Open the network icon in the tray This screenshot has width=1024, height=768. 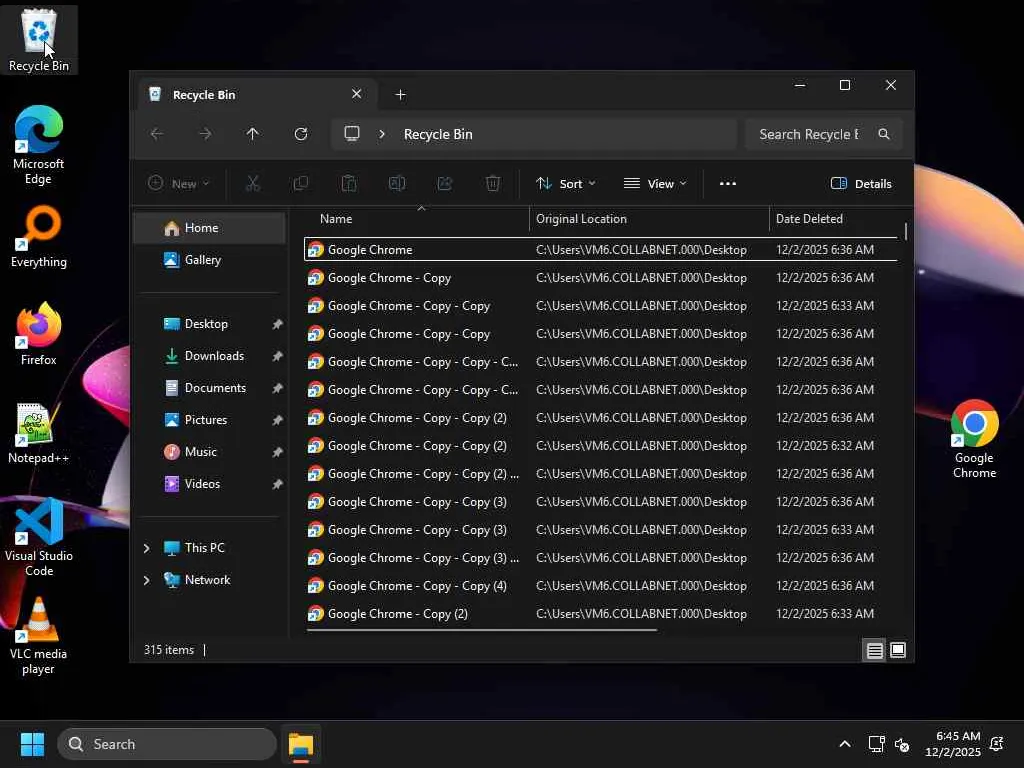click(876, 744)
